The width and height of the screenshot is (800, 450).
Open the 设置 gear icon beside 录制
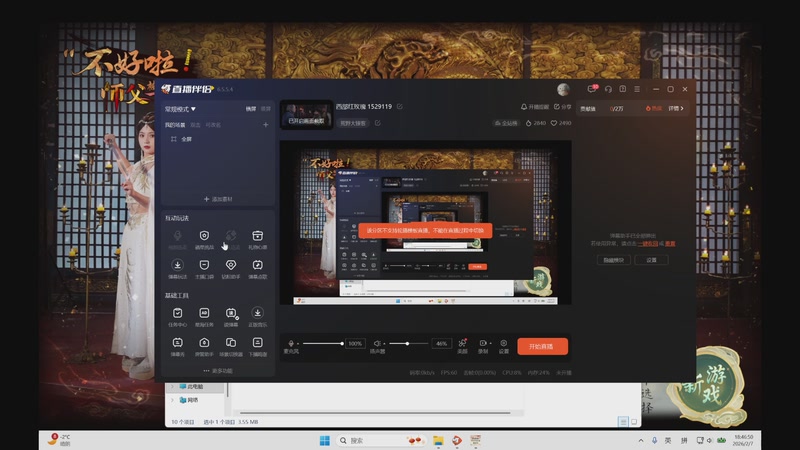(504, 345)
